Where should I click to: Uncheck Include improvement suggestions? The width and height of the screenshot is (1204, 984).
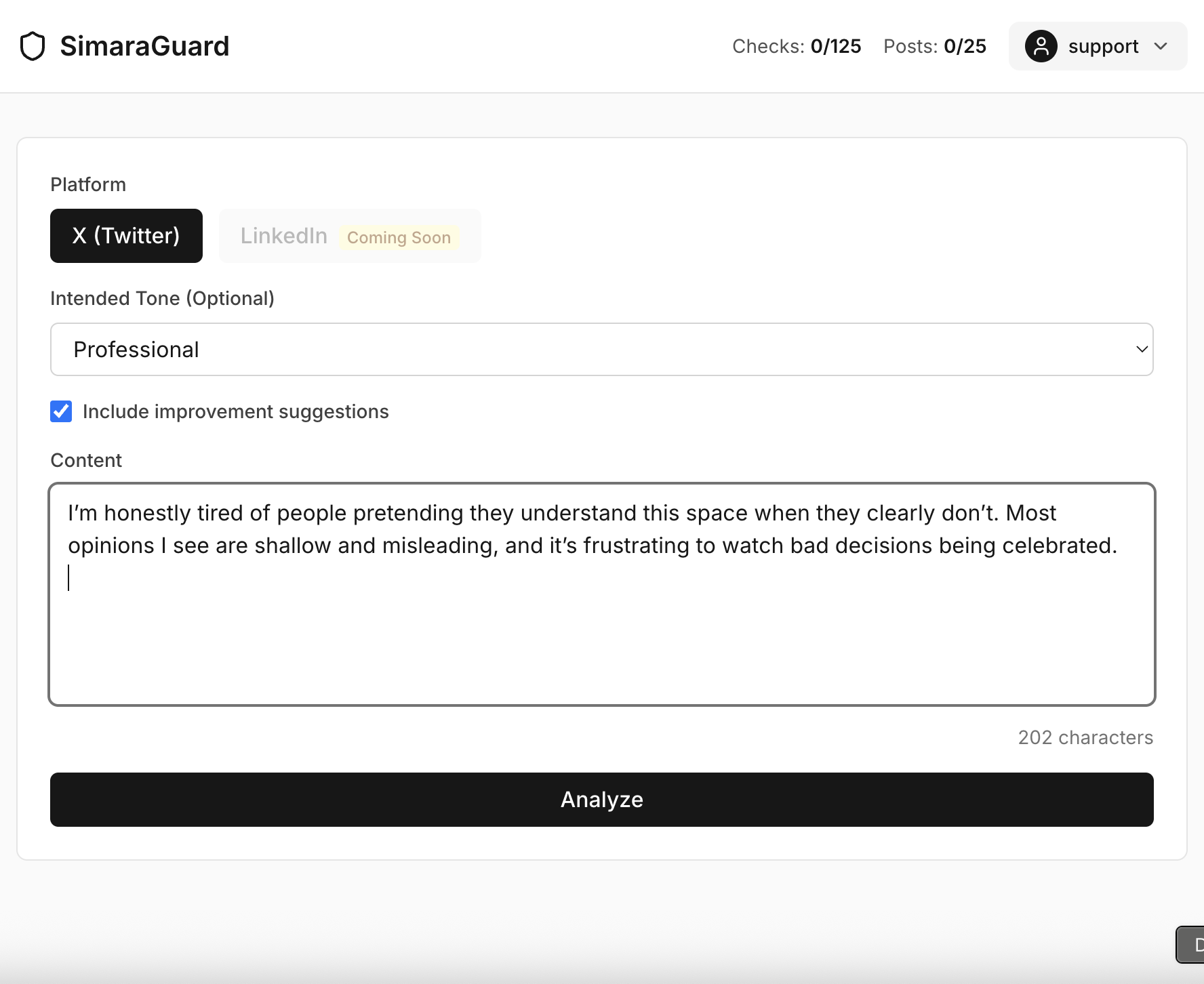point(61,411)
